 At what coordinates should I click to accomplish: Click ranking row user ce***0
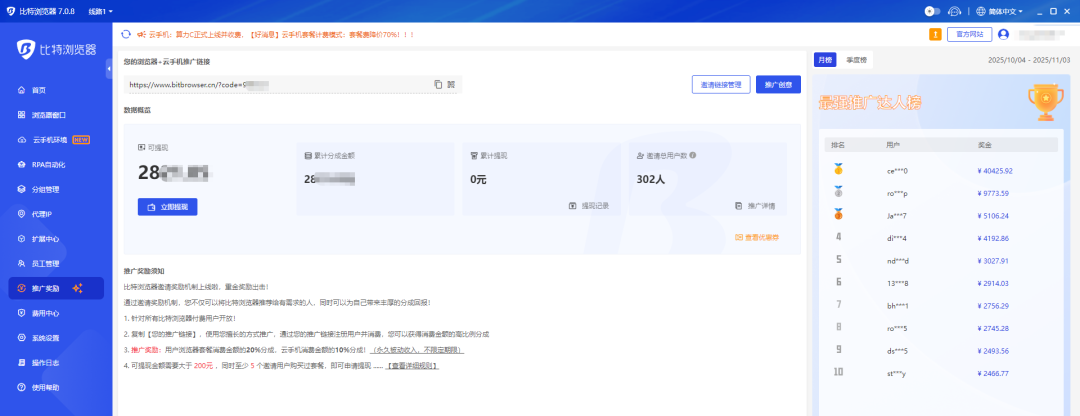[x=897, y=171]
